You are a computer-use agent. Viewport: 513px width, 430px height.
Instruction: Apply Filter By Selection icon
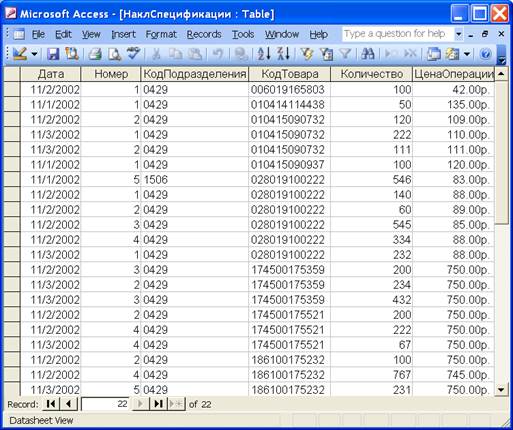307,54
